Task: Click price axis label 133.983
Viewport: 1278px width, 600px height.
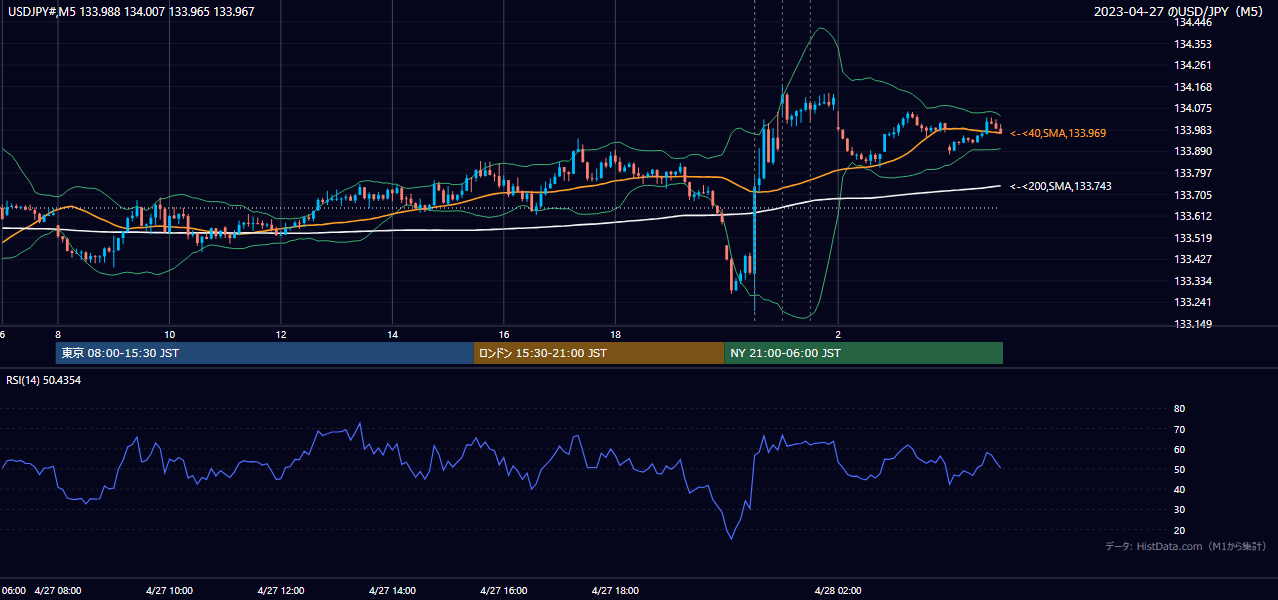Action: pyautogui.click(x=1194, y=130)
